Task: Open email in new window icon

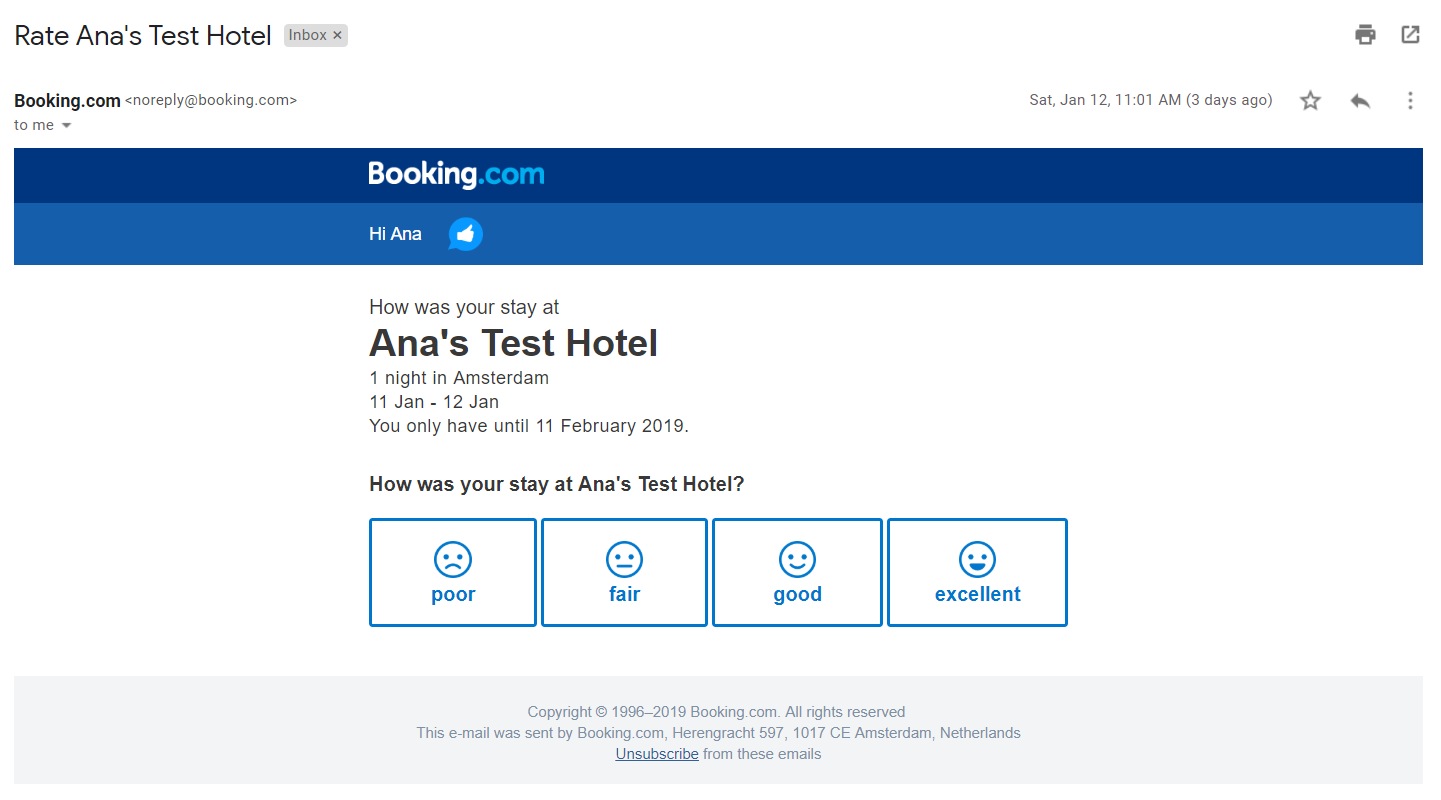Action: (1410, 35)
